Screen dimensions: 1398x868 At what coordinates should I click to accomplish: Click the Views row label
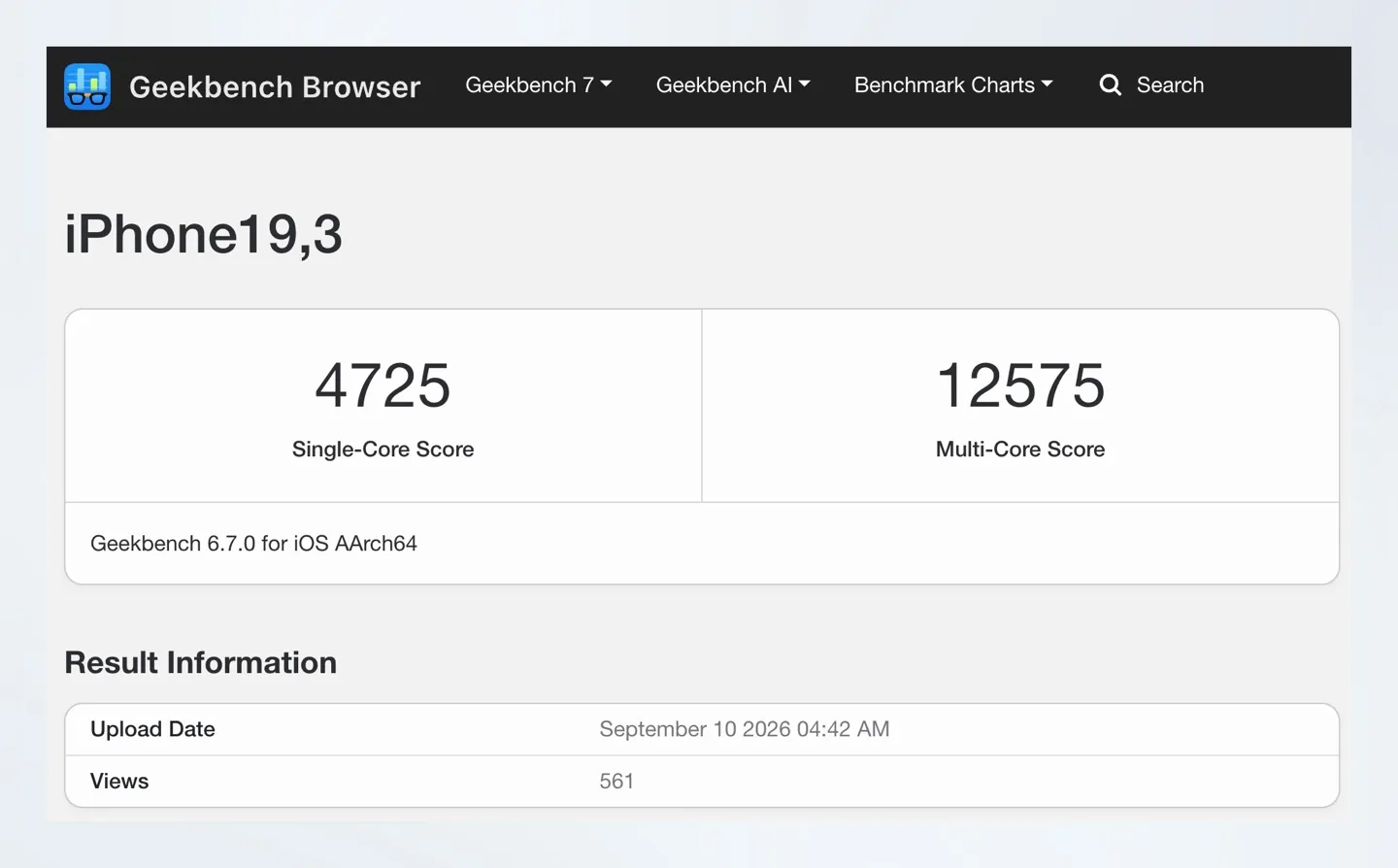click(x=119, y=782)
